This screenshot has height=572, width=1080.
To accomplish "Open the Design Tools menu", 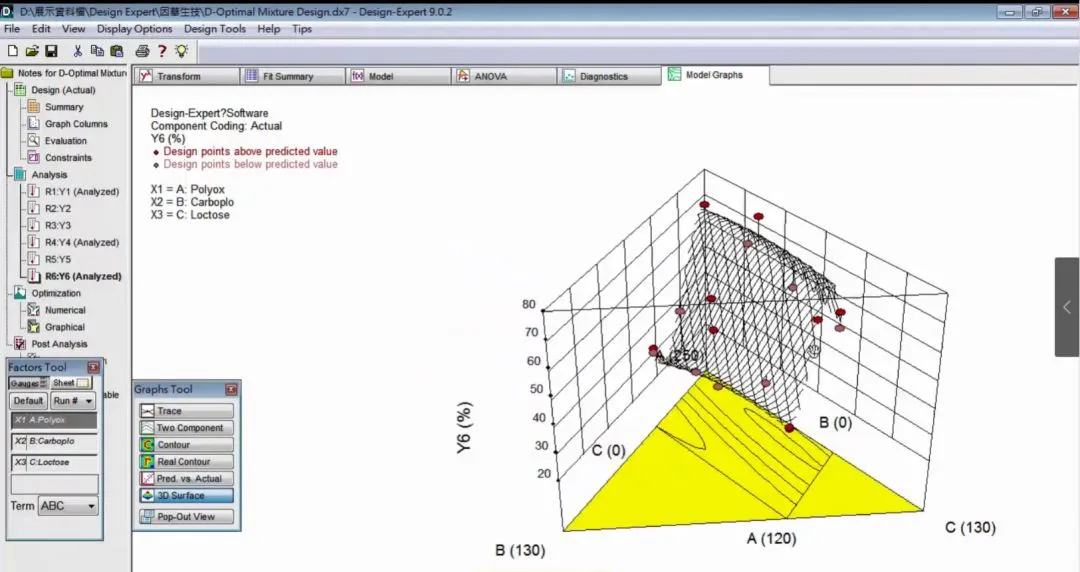I will [x=215, y=29].
